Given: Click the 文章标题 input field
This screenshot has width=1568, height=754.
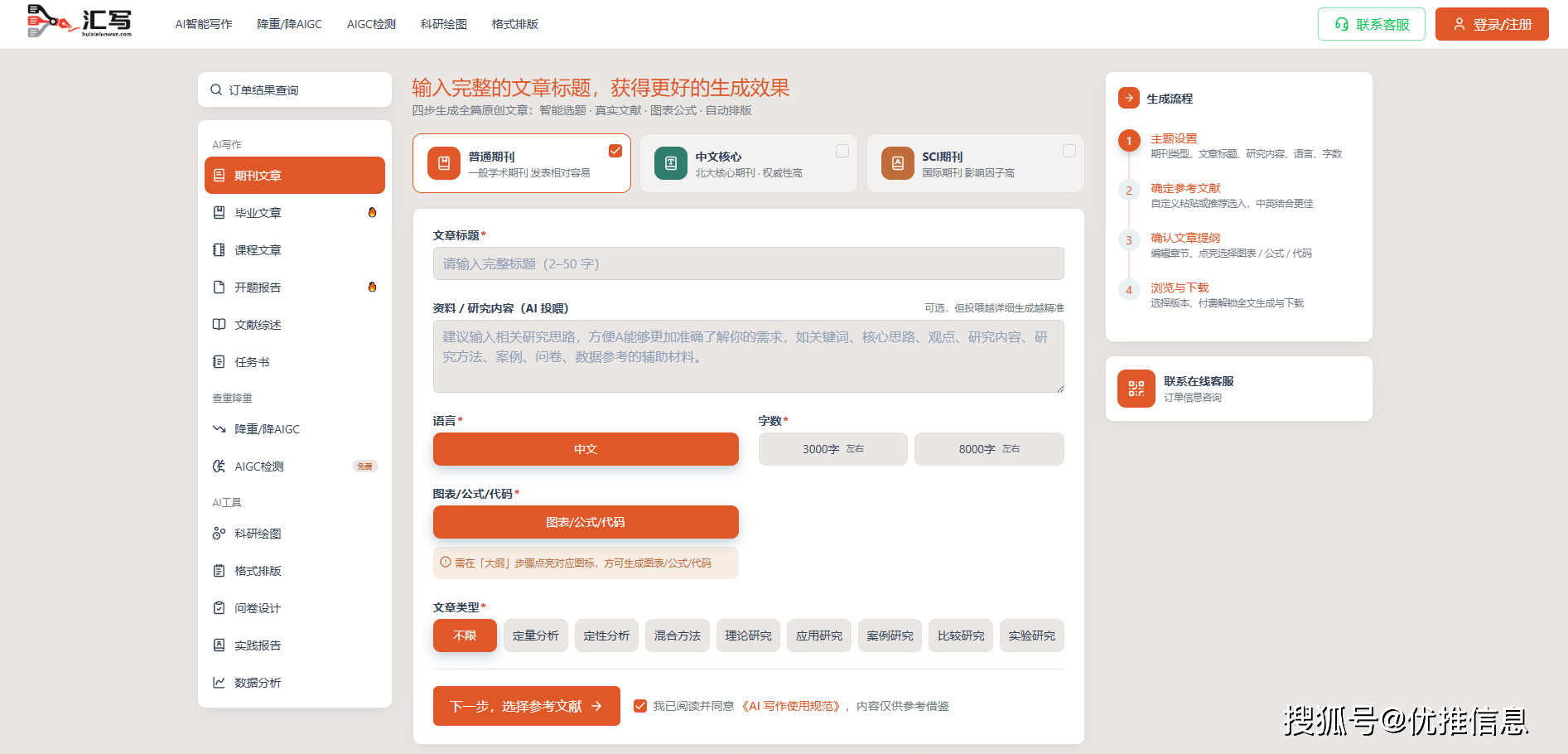Looking at the screenshot, I should (x=749, y=263).
